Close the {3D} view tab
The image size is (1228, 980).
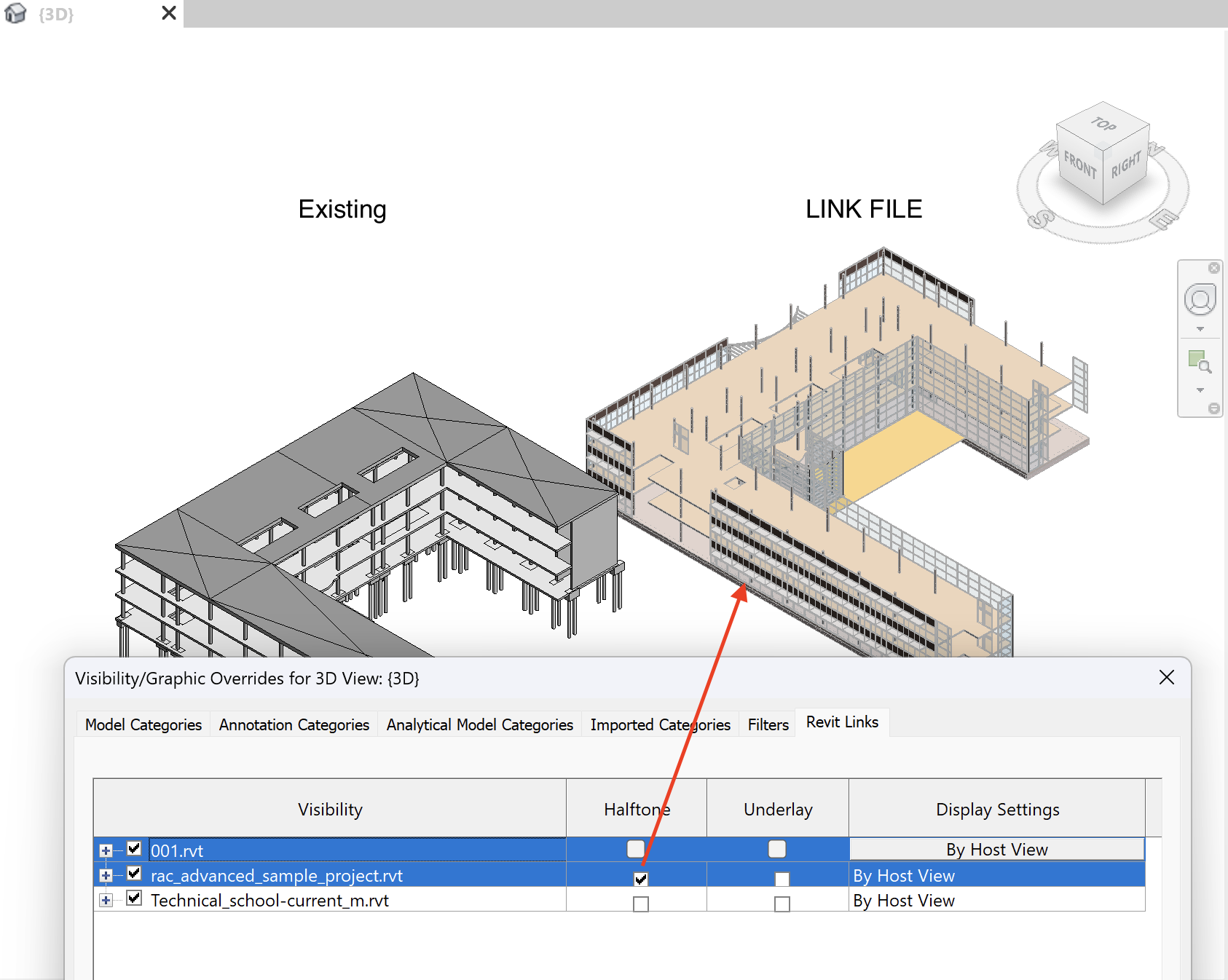[169, 13]
